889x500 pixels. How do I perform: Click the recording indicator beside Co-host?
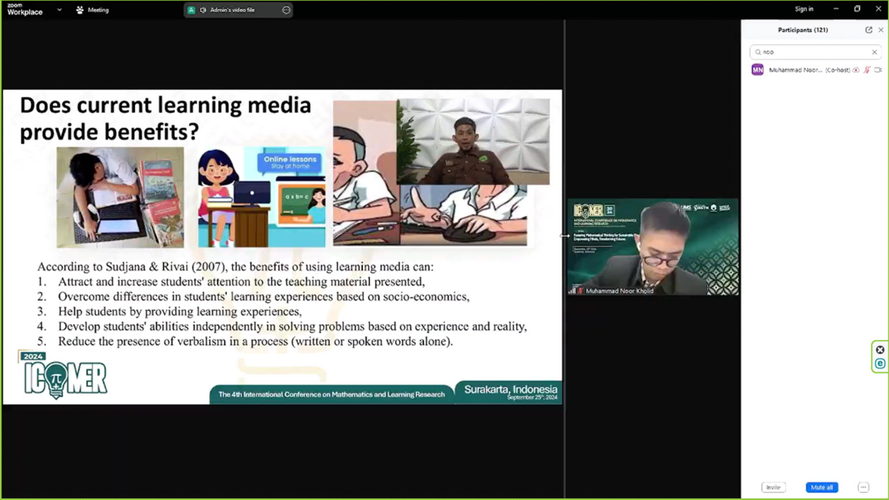tap(856, 70)
